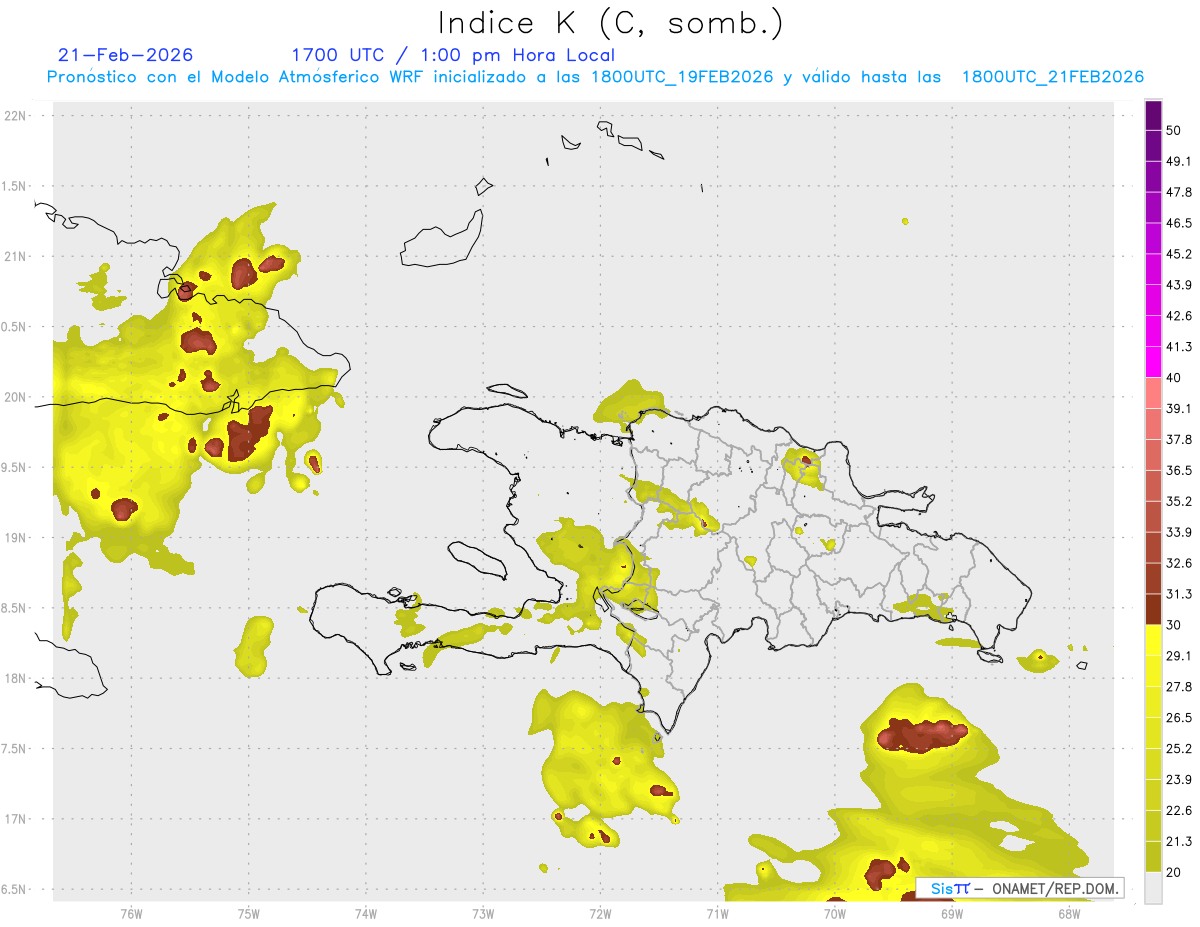Screen dimensions: 1200x927
Task: Click the olive swatch between 20 and 21.3
Action: pyautogui.click(x=1153, y=856)
